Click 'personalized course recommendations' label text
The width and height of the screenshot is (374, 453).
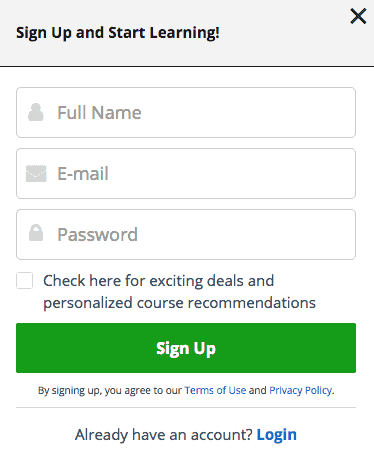(x=179, y=303)
